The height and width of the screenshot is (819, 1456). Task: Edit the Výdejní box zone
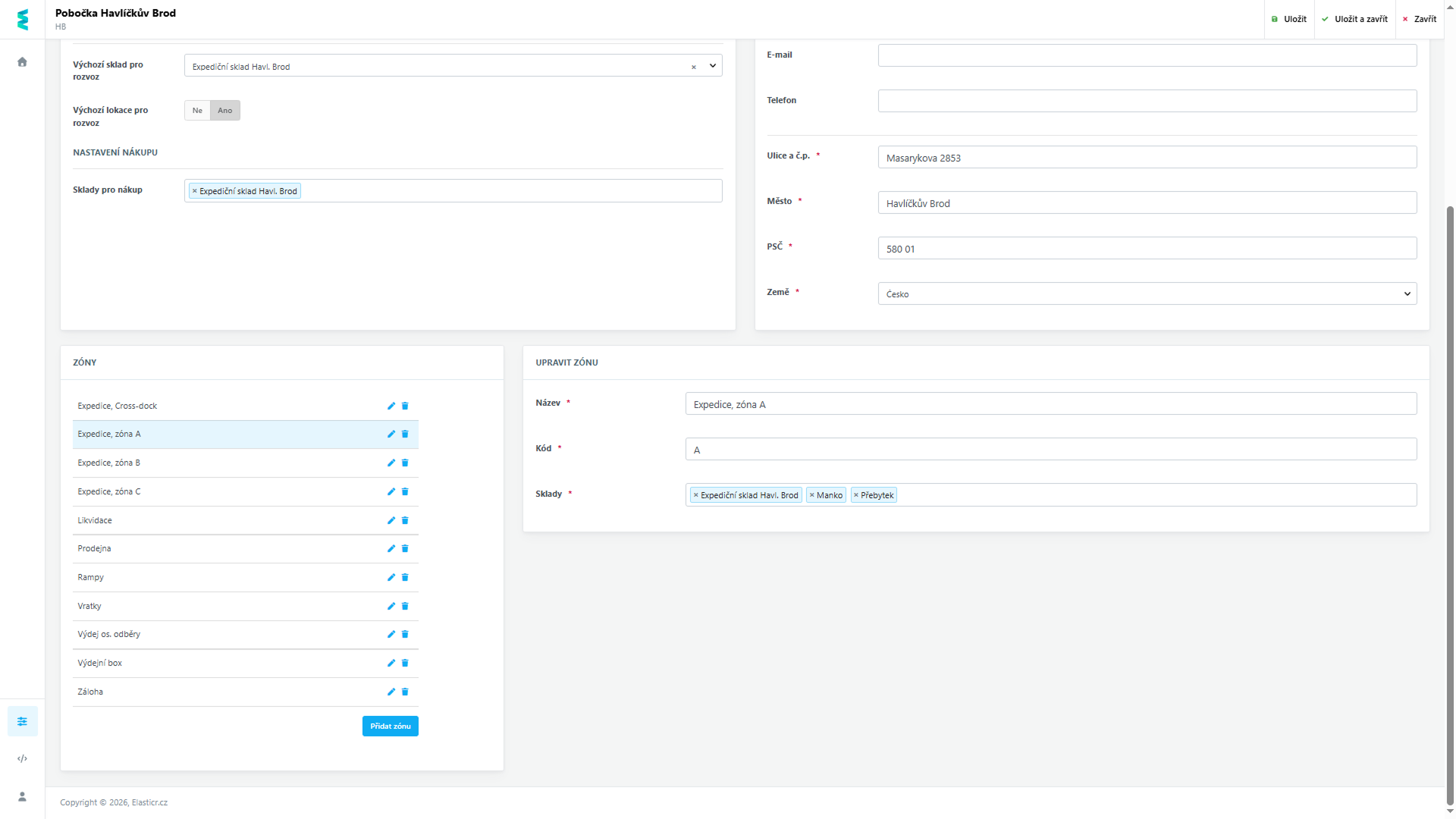click(x=391, y=664)
